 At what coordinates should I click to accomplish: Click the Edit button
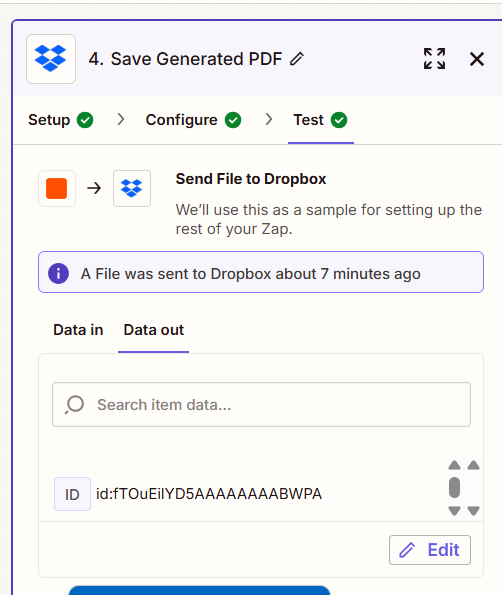430,550
